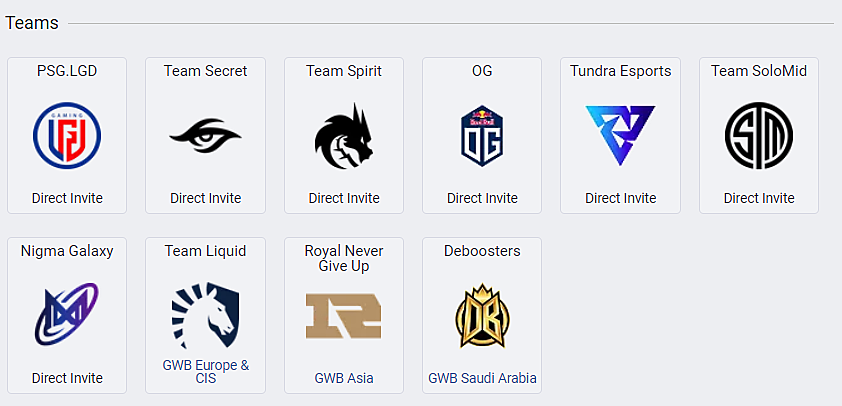Click the Deboosters gold crown logo
The image size is (842, 406).
click(x=482, y=316)
